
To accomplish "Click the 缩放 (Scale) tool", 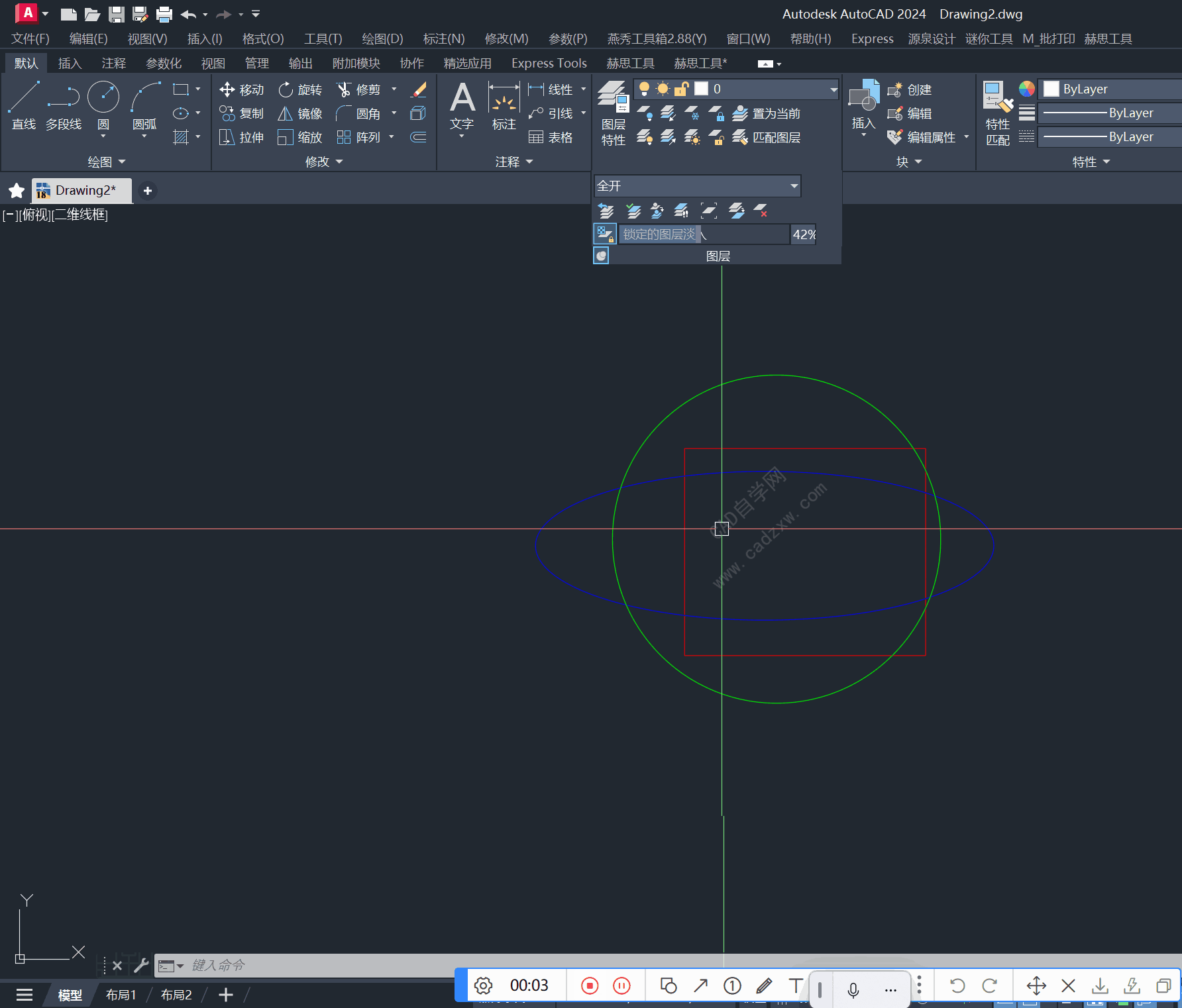I will tap(300, 137).
